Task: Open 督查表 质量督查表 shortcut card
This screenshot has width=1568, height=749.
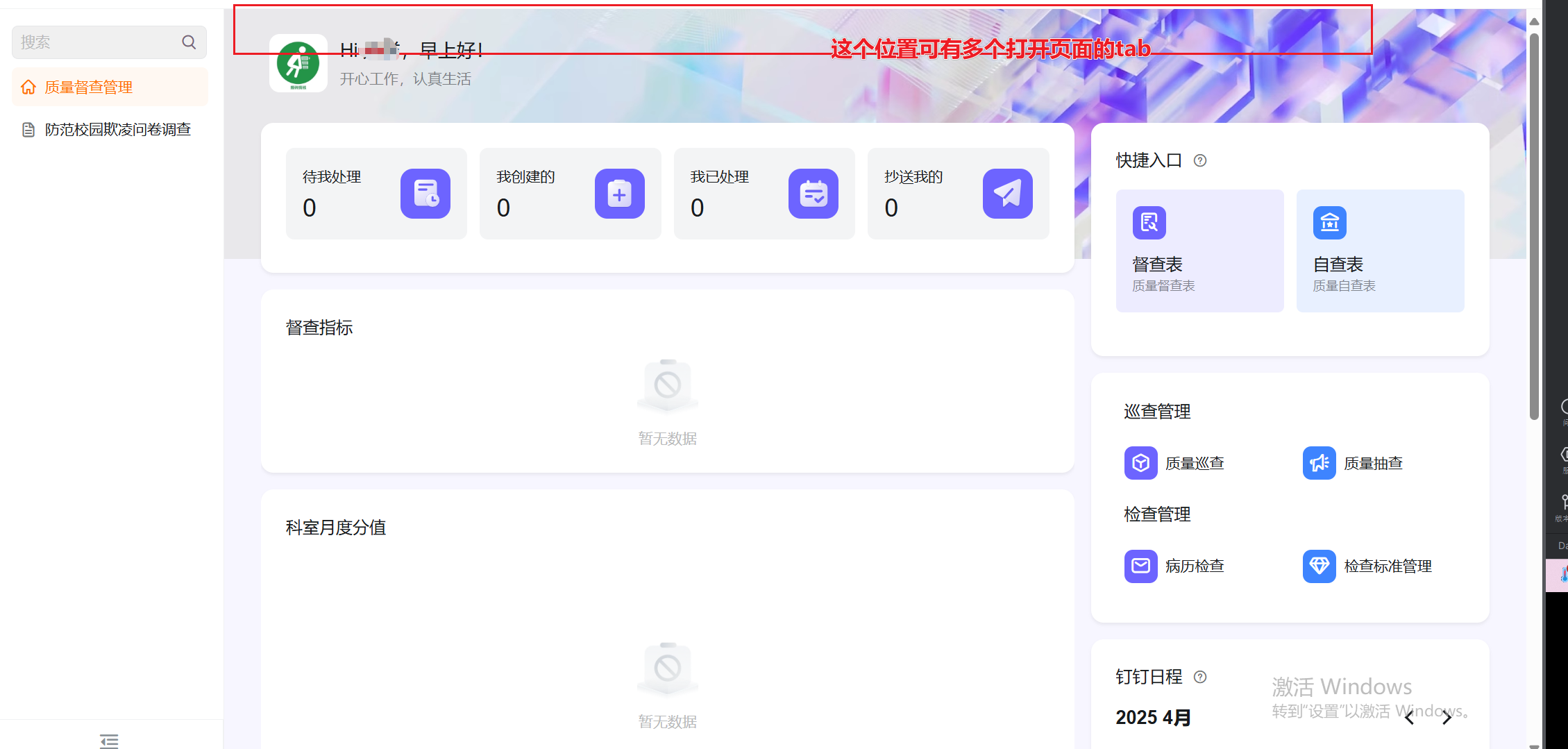Action: pyautogui.click(x=1200, y=251)
